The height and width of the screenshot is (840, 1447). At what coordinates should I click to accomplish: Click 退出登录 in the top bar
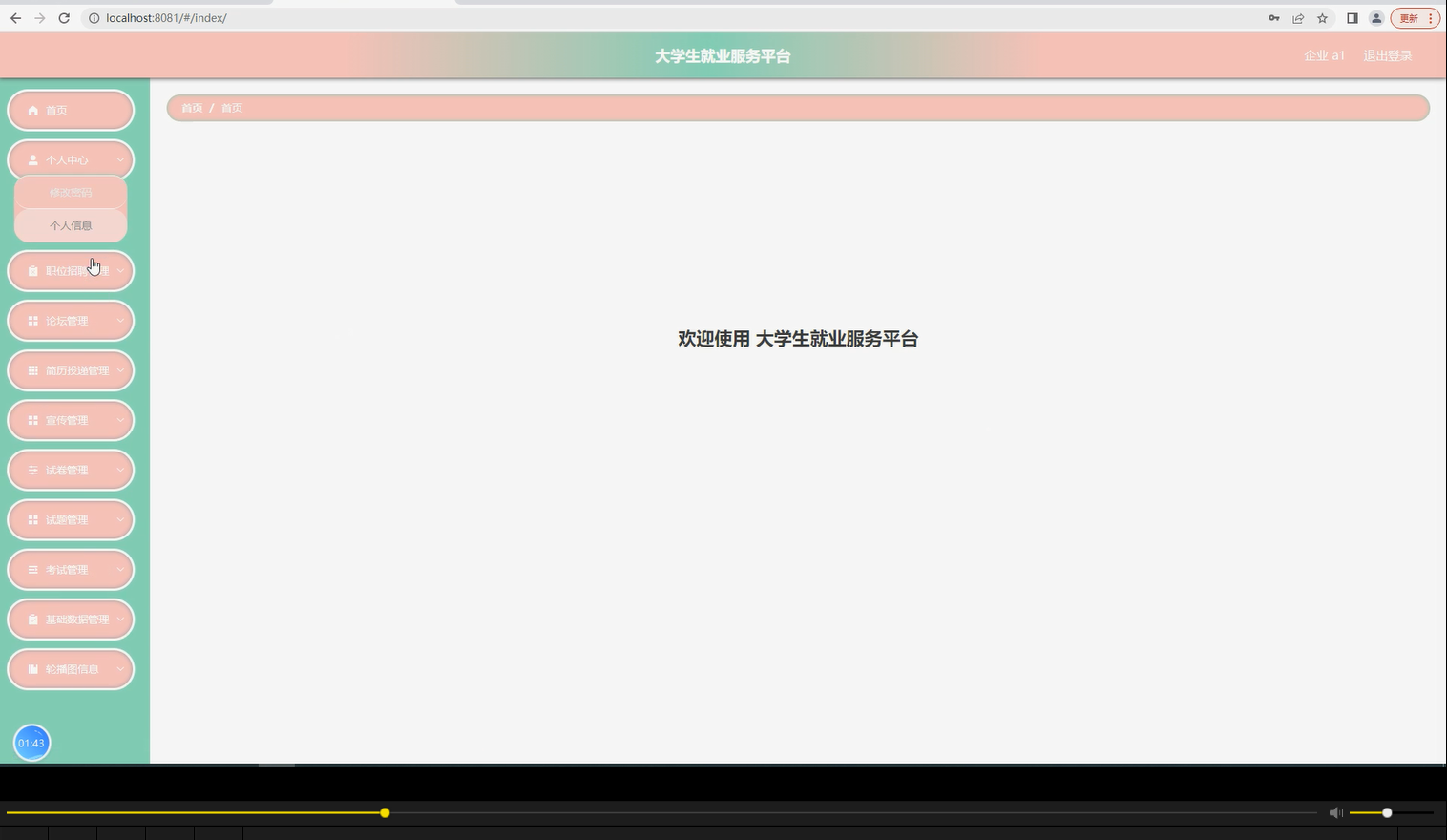[1386, 55]
